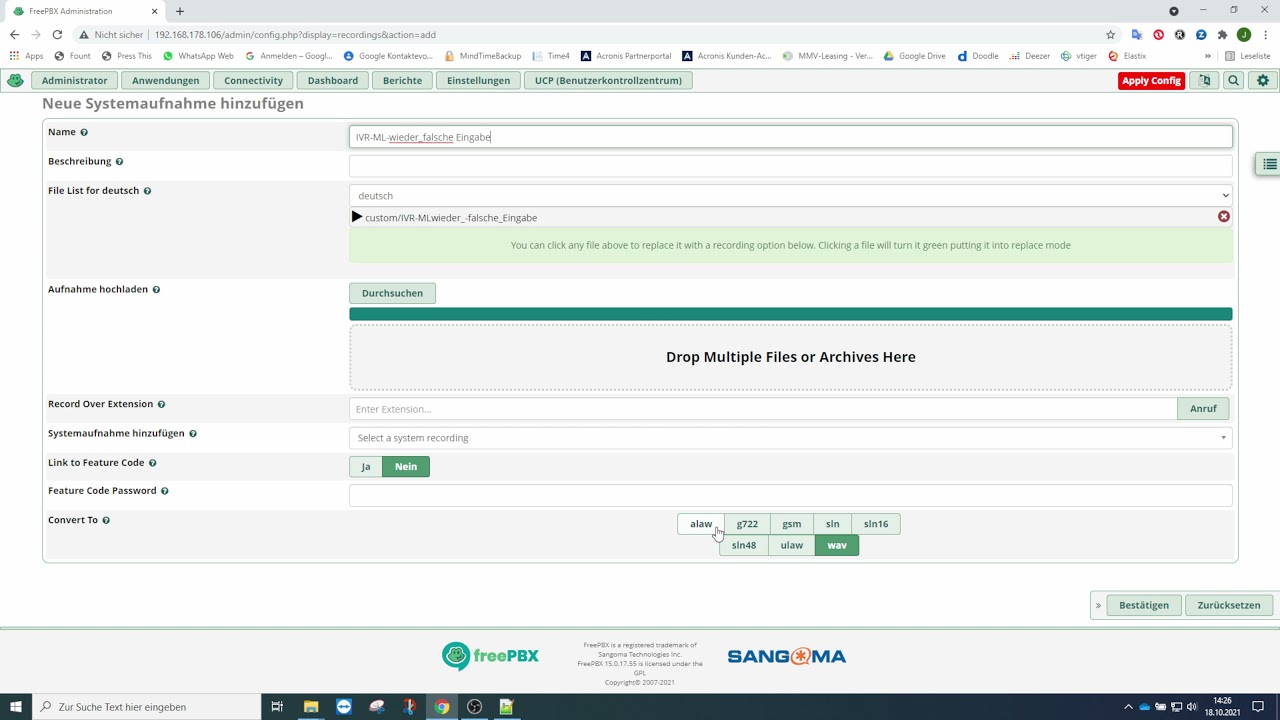Toggle sln conversion format
Screen dimensions: 1280x720
(832, 524)
